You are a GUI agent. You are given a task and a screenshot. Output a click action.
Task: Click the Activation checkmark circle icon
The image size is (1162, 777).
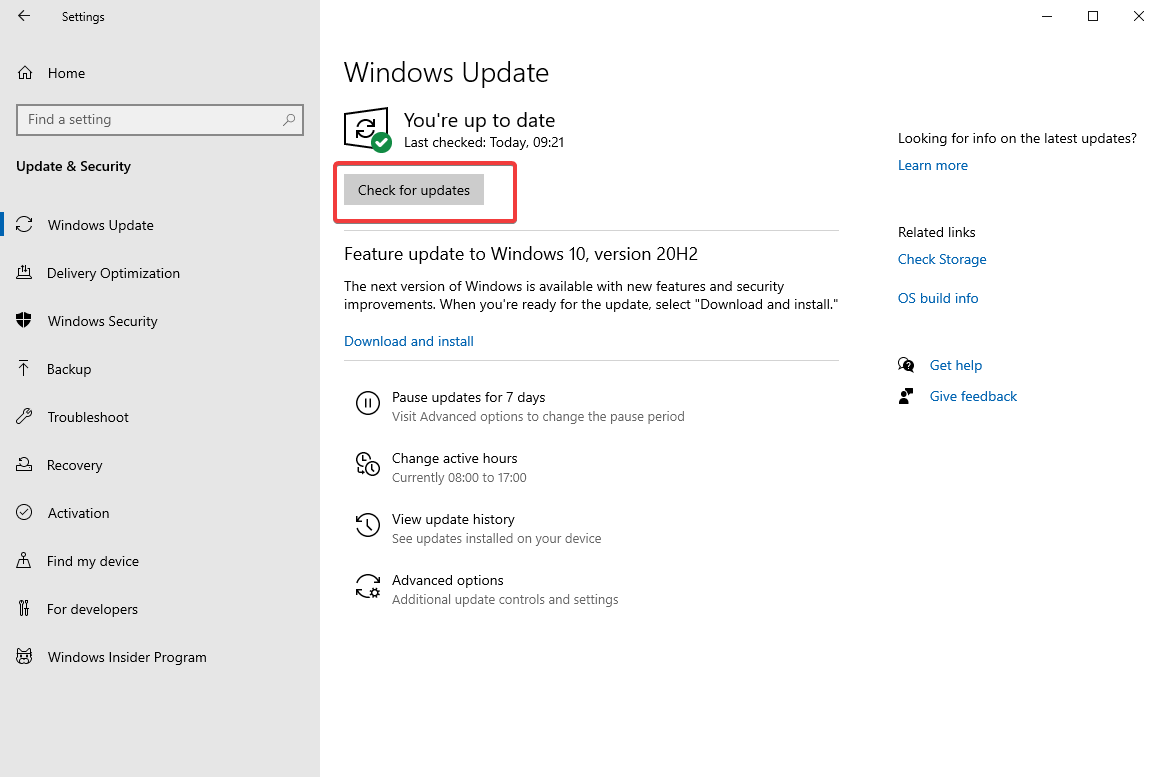24,512
